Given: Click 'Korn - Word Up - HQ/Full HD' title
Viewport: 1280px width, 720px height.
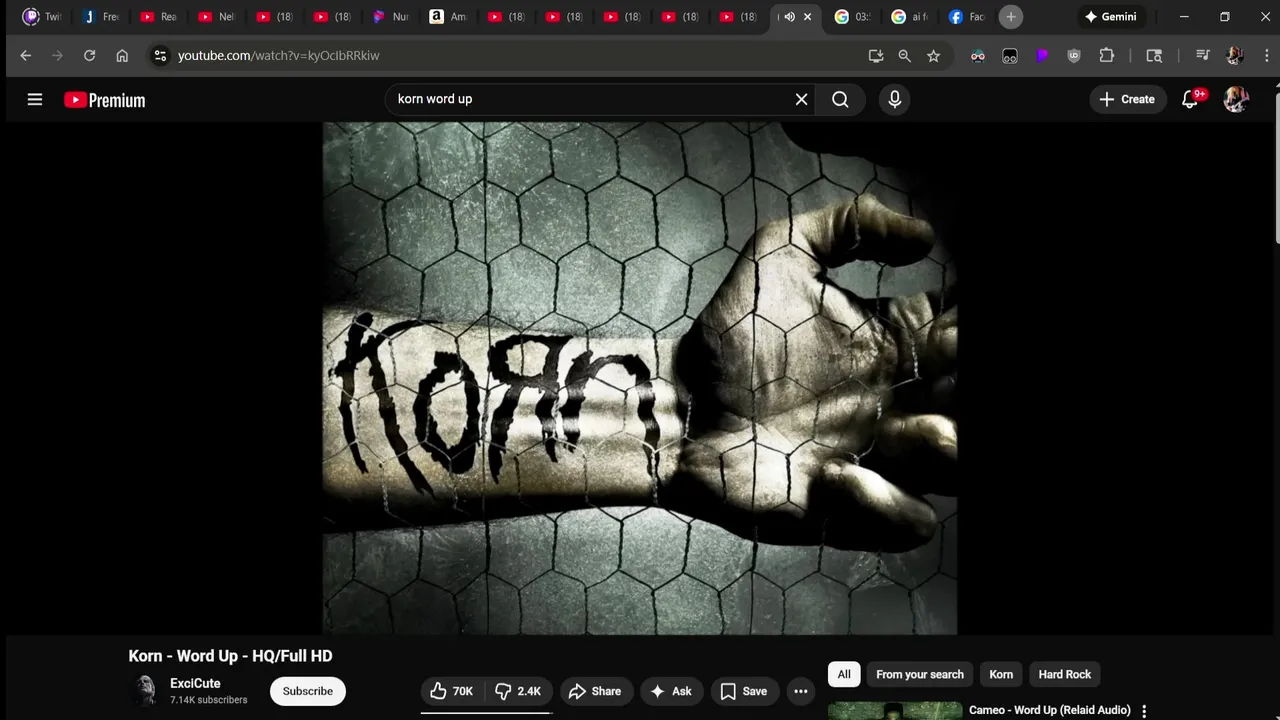Looking at the screenshot, I should (x=230, y=656).
